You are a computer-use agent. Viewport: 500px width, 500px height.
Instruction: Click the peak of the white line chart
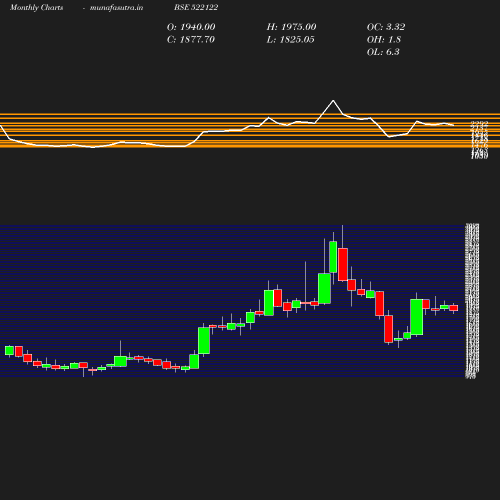click(333, 100)
